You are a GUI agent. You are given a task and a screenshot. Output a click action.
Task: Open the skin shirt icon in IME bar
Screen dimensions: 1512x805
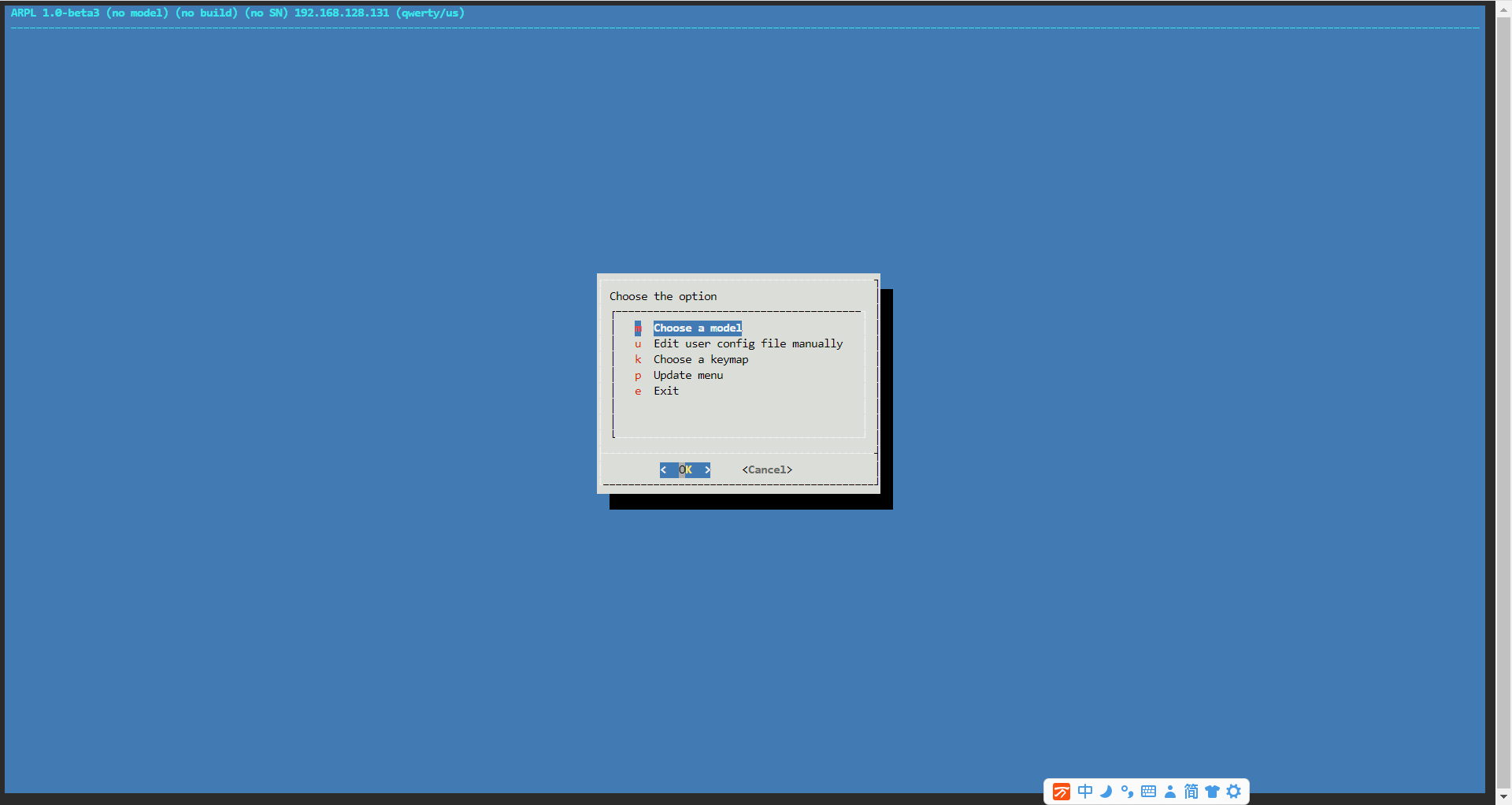coord(1212,792)
